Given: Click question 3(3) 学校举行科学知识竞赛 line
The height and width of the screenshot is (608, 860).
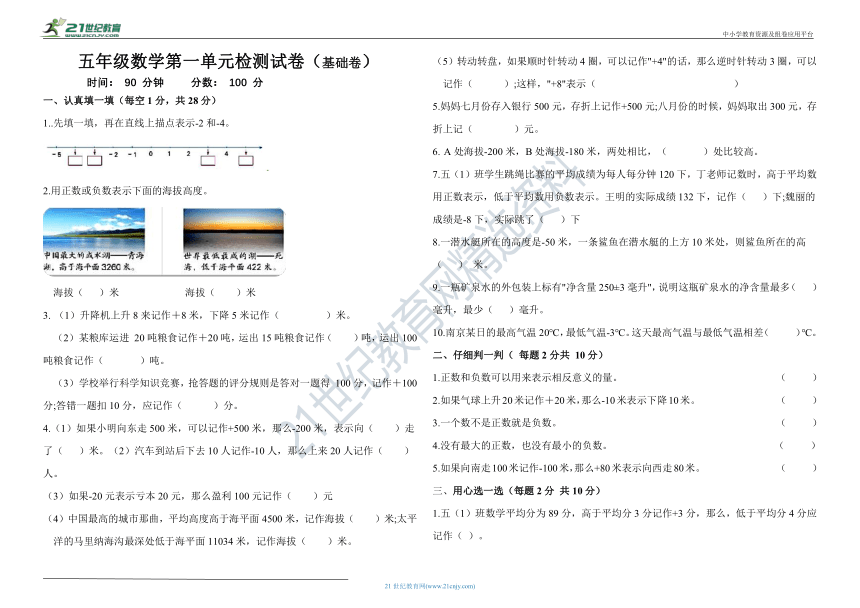Looking at the screenshot, I should [x=237, y=383].
